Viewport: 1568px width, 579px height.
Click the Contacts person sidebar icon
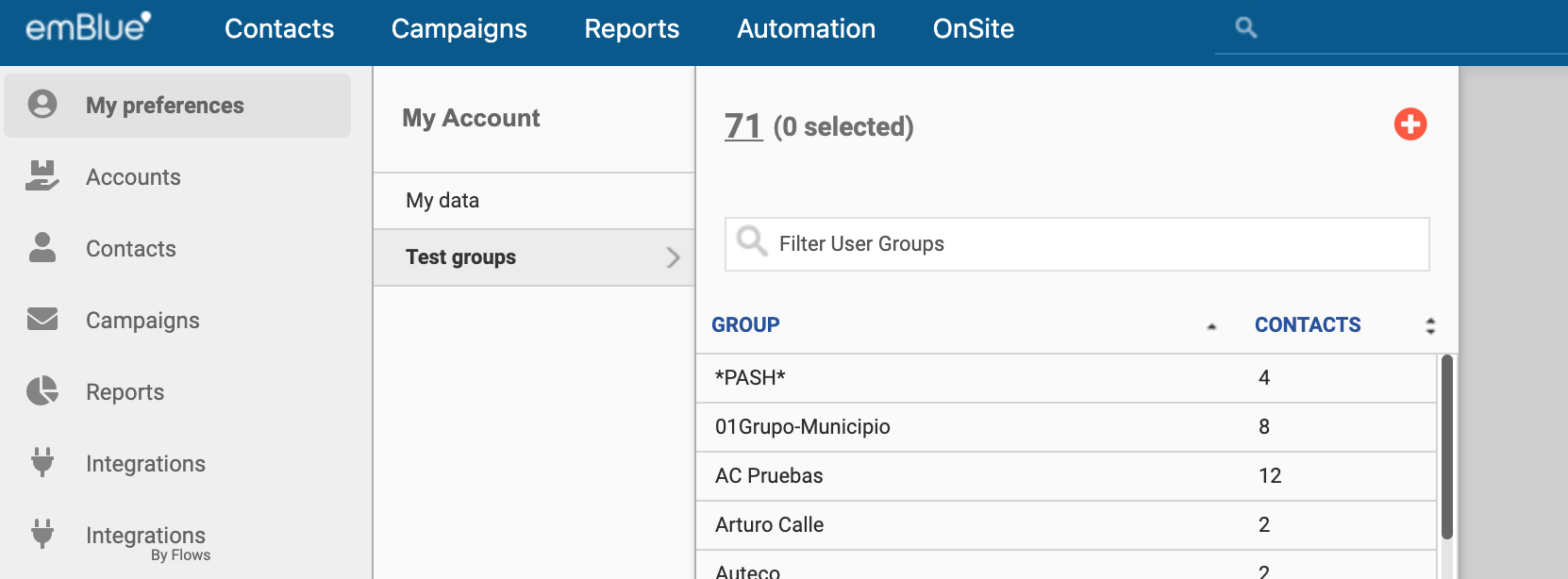(x=42, y=248)
